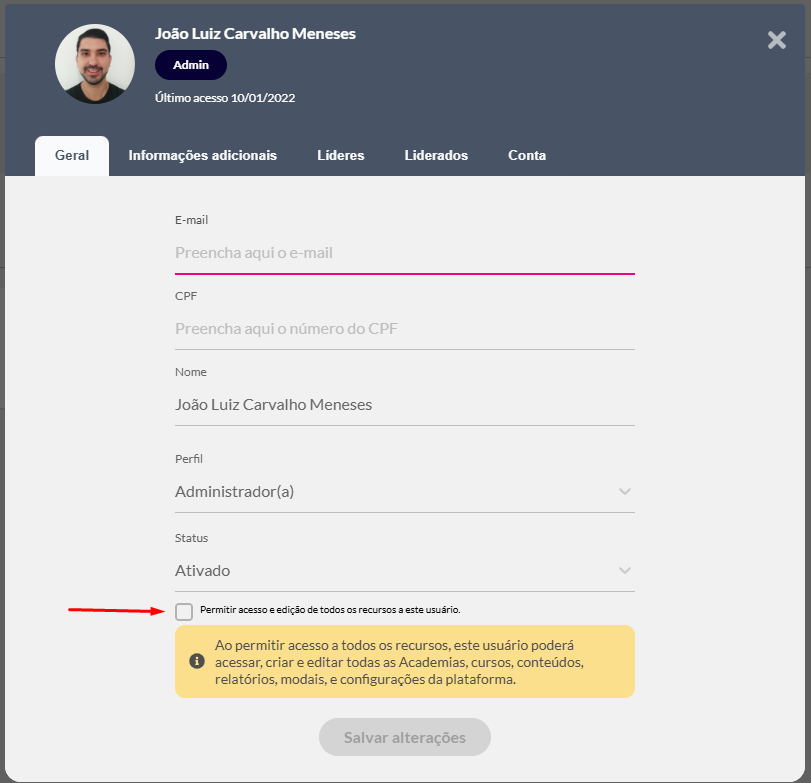Click the Último acesso date text
The image size is (811, 783).
pos(225,98)
